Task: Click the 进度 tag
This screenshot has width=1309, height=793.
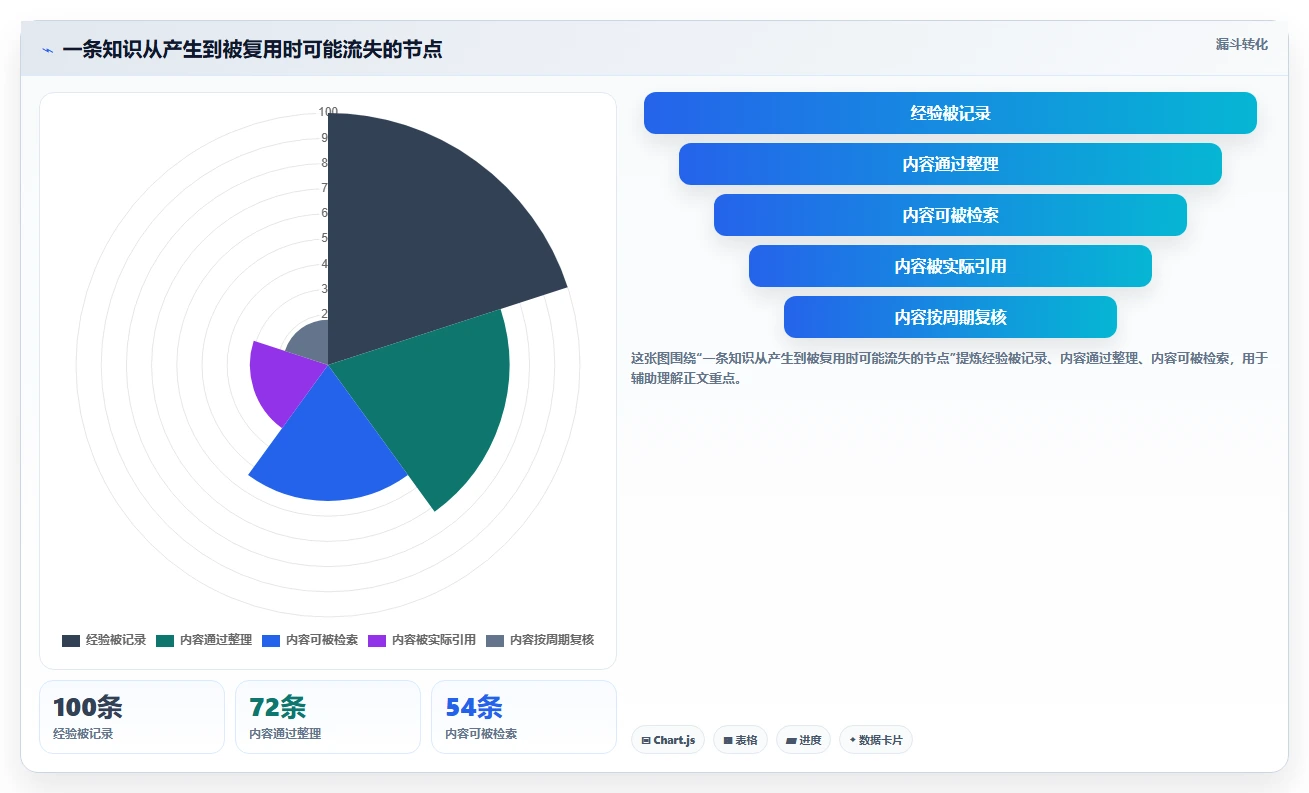Action: [x=803, y=740]
